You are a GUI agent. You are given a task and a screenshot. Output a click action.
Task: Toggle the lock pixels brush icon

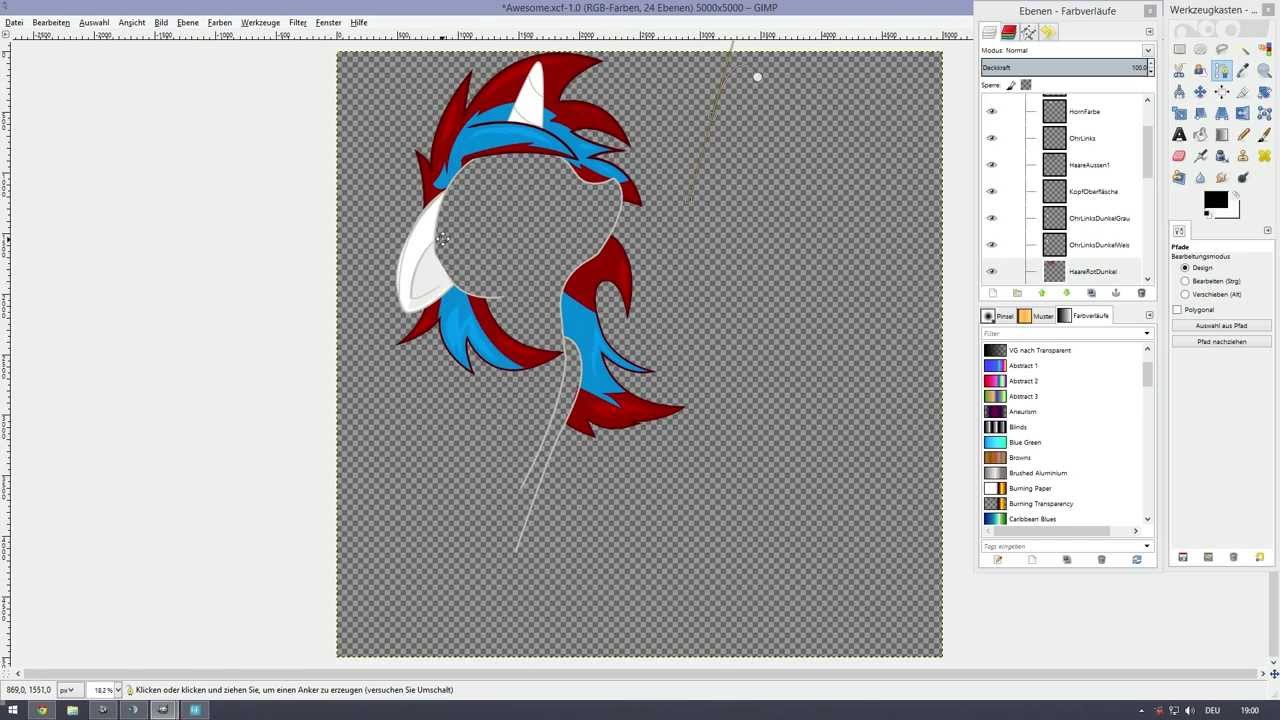pos(1011,85)
